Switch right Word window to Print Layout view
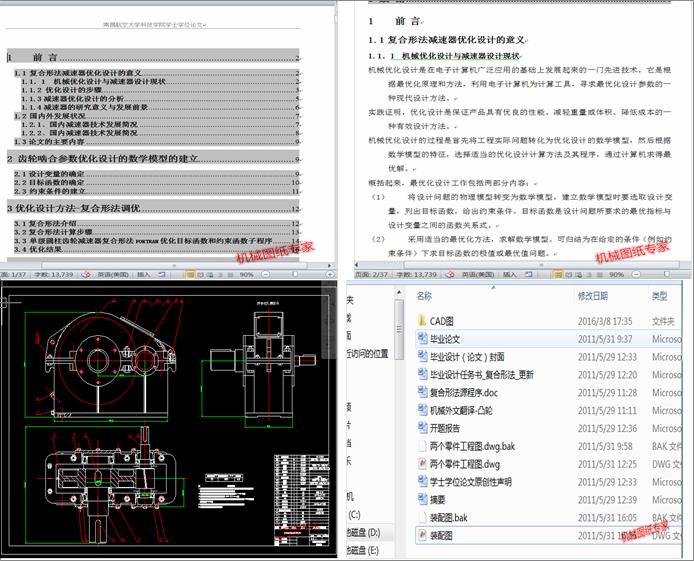This screenshot has height=561, width=694. tap(558, 275)
